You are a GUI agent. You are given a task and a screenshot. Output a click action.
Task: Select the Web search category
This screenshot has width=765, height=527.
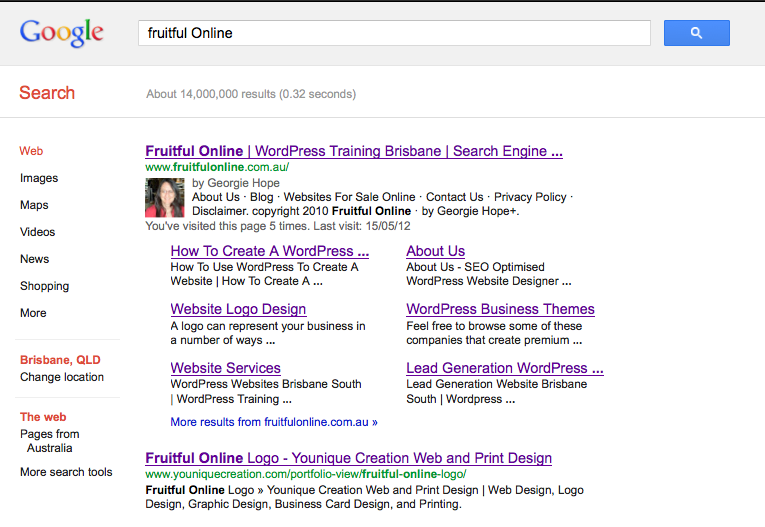click(x=31, y=151)
